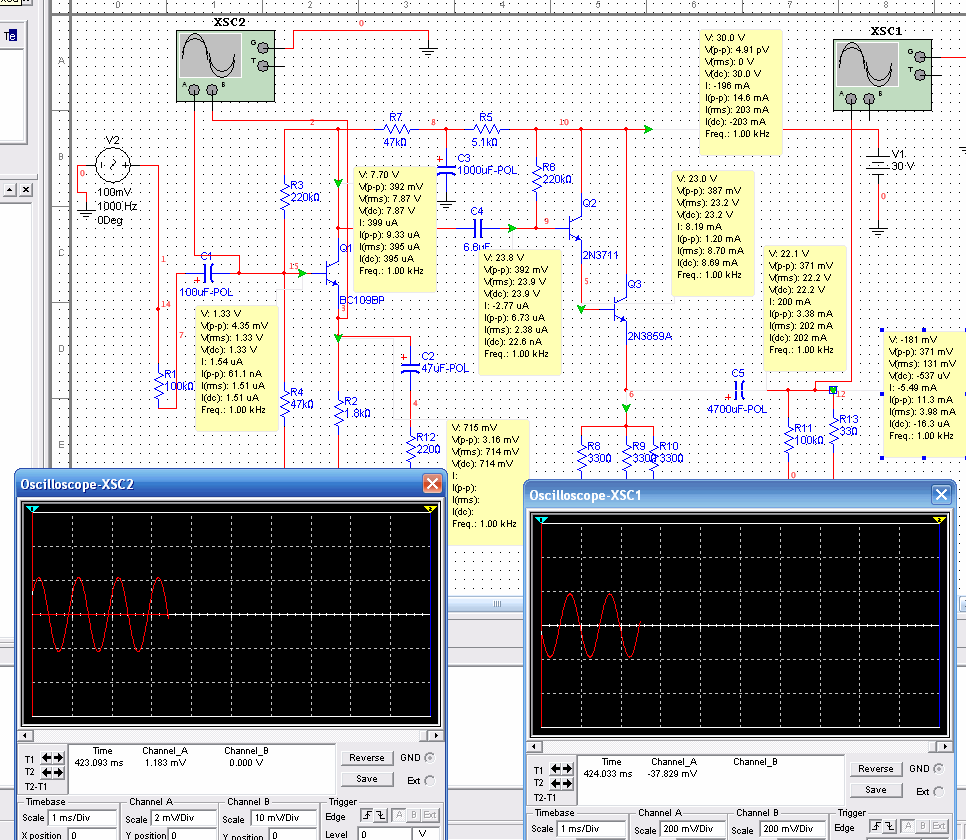Close the Oscilloscope-XSC1 window
Screen dimensions: 966x840
(x=941, y=494)
